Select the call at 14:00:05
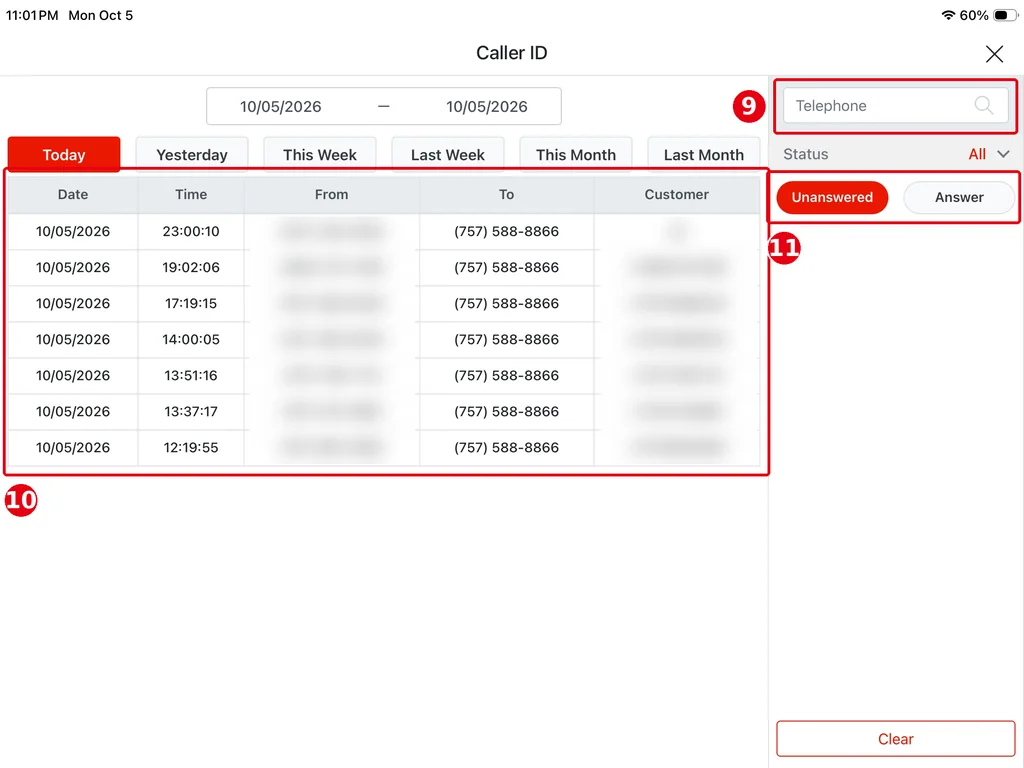1024x768 pixels. pyautogui.click(x=384, y=340)
